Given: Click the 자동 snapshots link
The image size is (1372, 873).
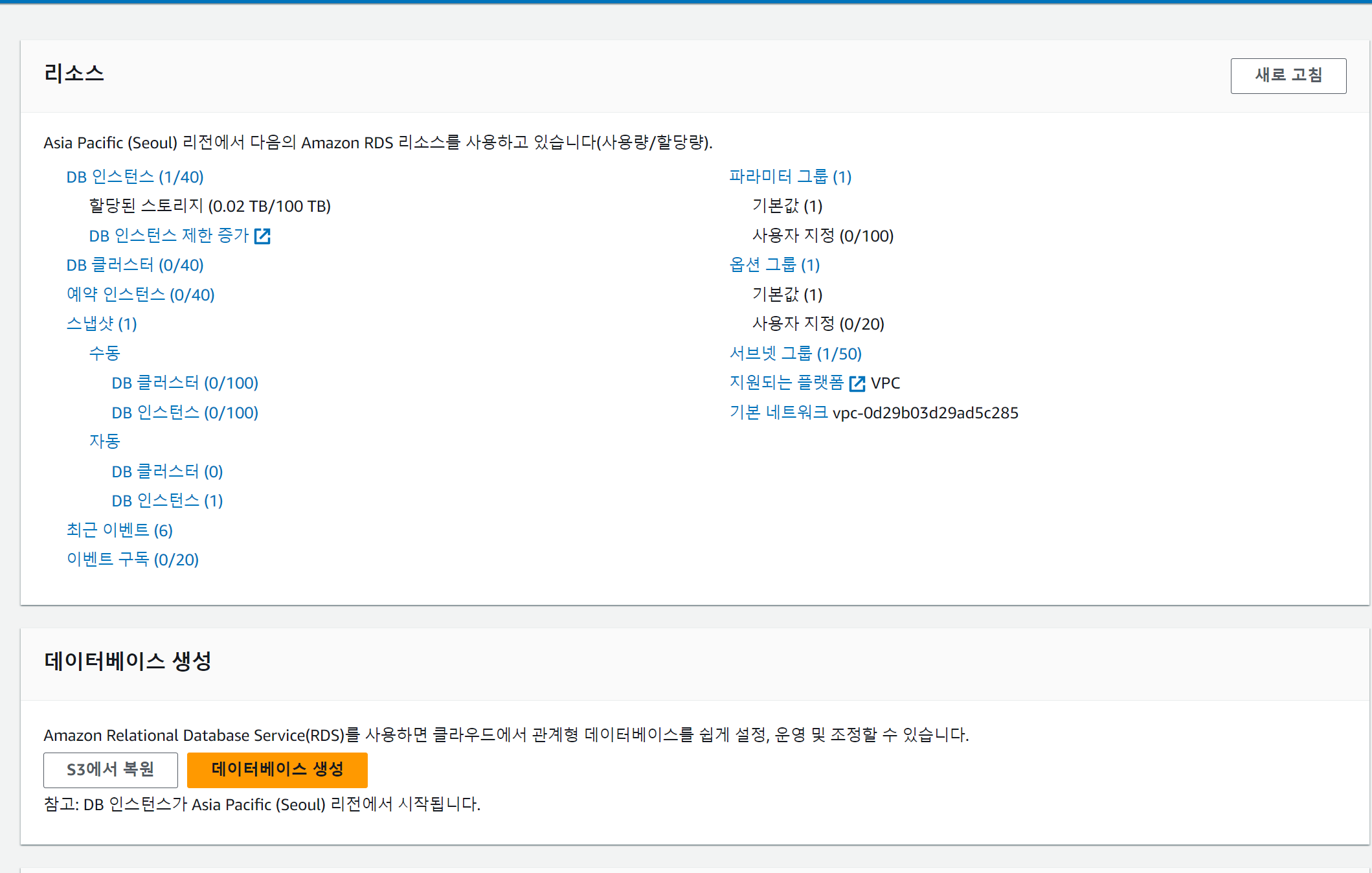Looking at the screenshot, I should point(104,442).
